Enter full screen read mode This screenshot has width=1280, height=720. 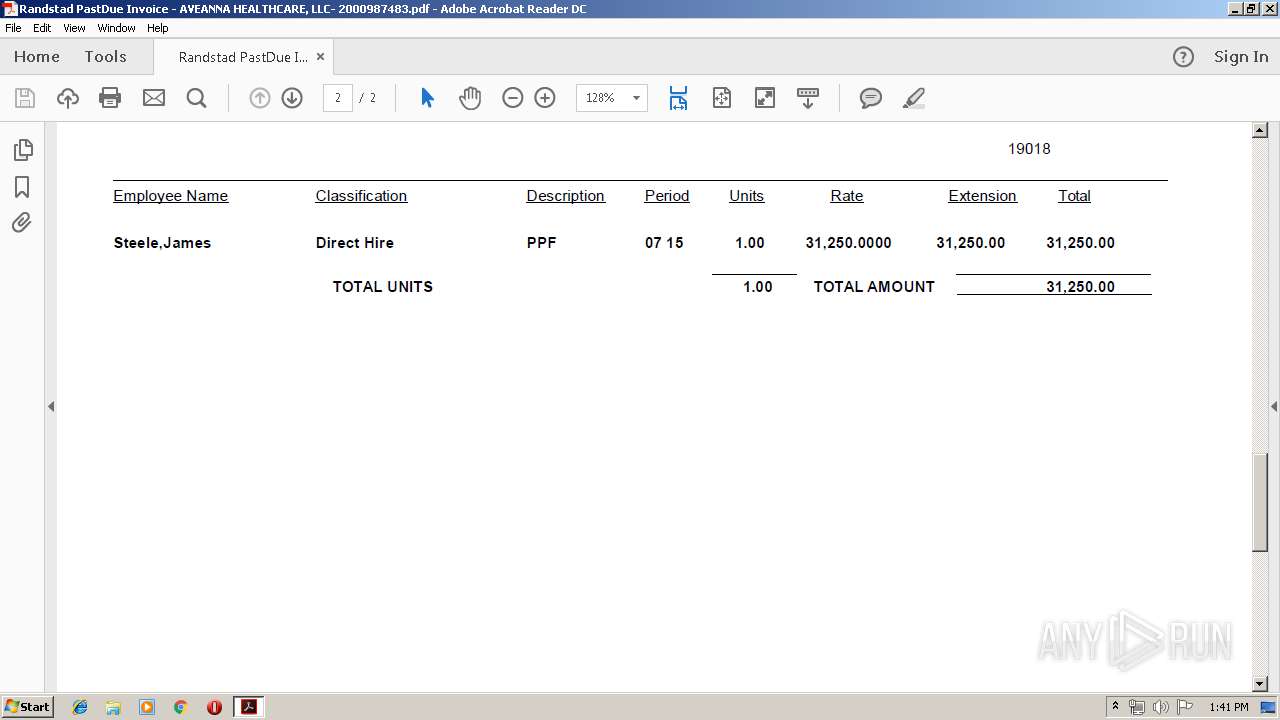coord(765,98)
